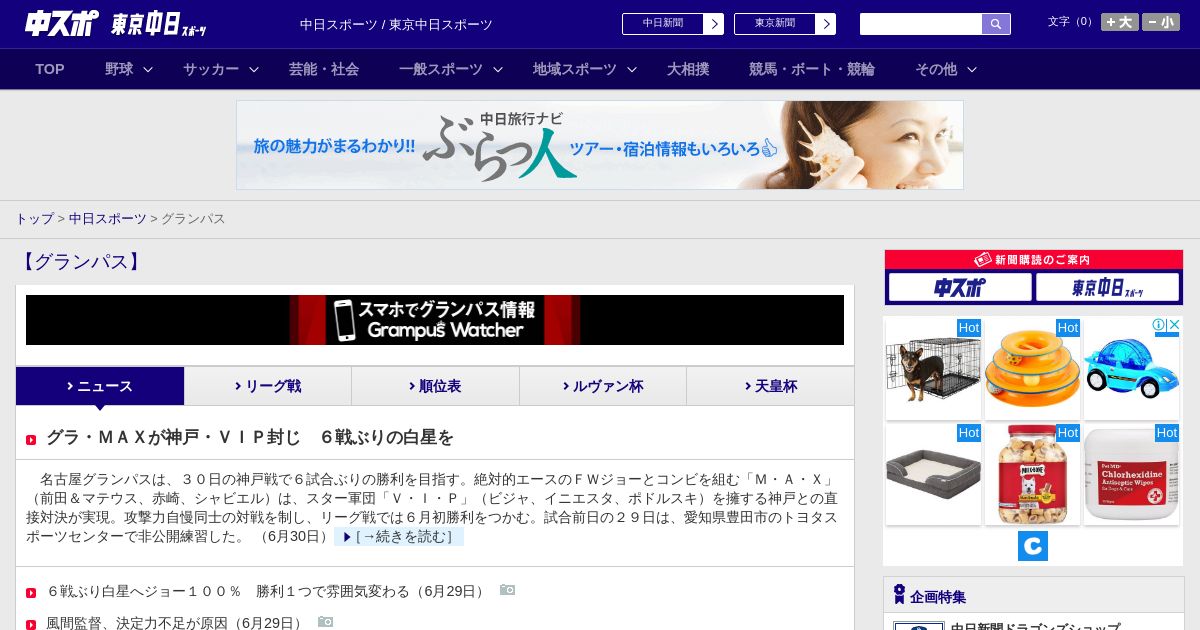The width and height of the screenshot is (1200, 630).
Task: Open headline グラ・ＭＡＸが神戸・ＶＩＰ封じ
Action: pos(250,437)
